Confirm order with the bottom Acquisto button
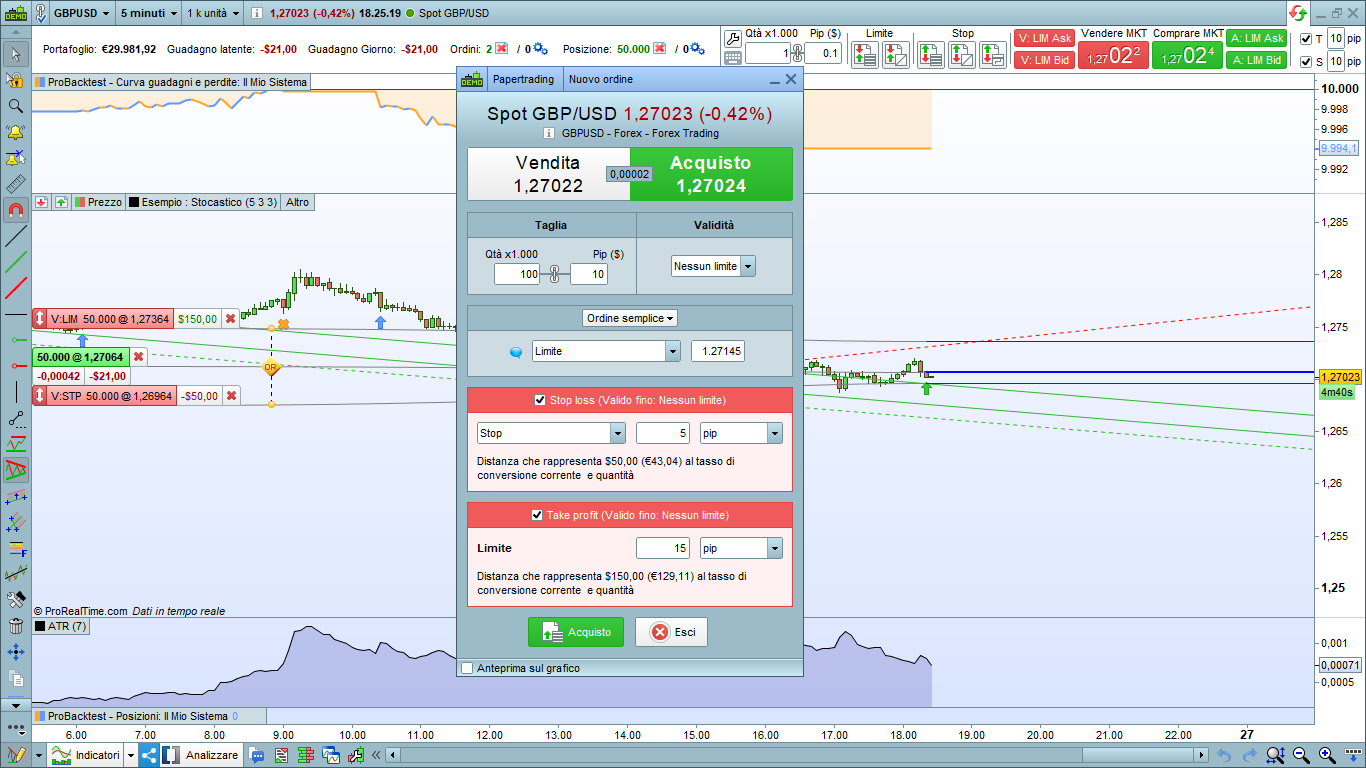This screenshot has height=768, width=1366. tap(576, 632)
